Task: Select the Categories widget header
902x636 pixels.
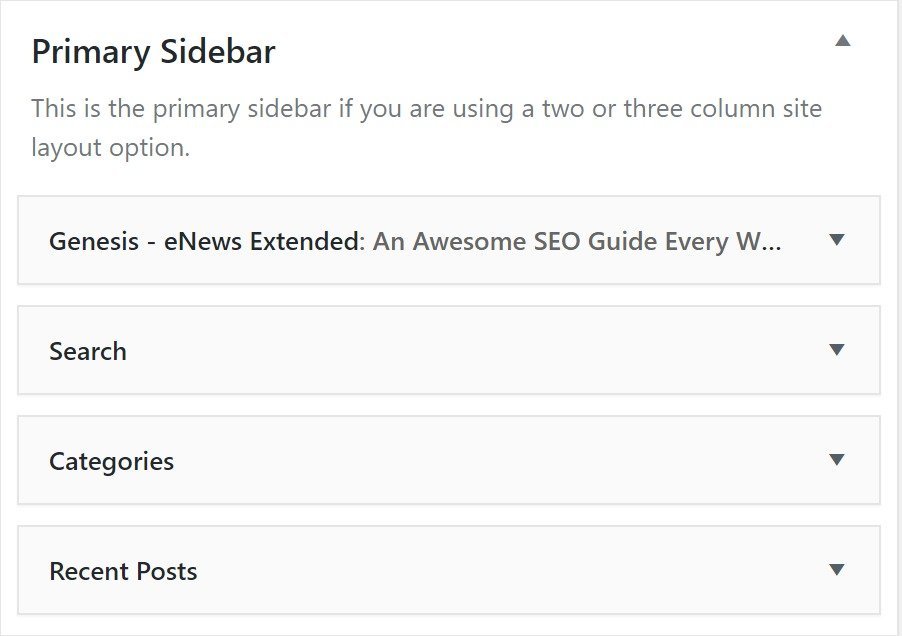Action: [111, 461]
